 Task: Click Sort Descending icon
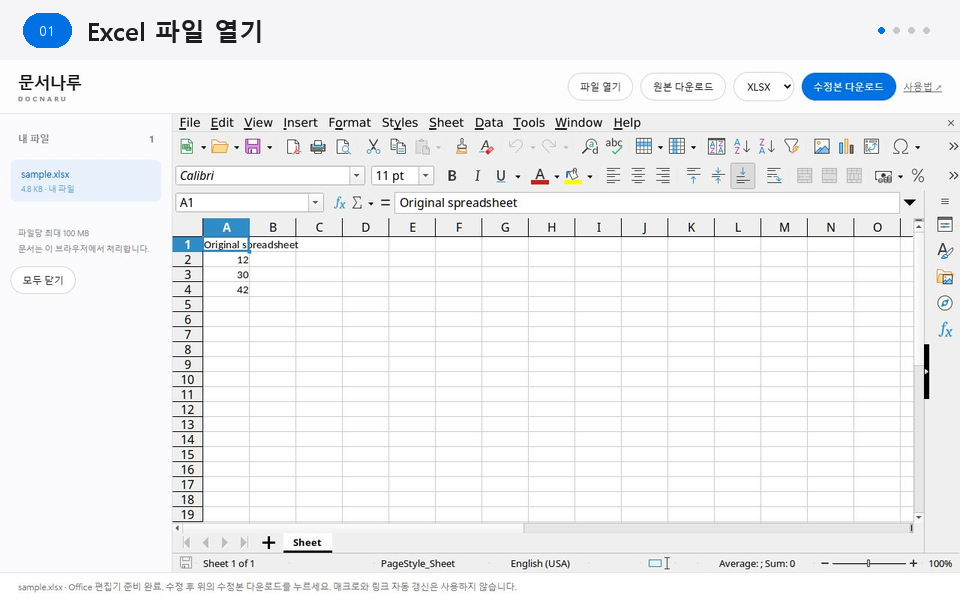click(x=767, y=146)
